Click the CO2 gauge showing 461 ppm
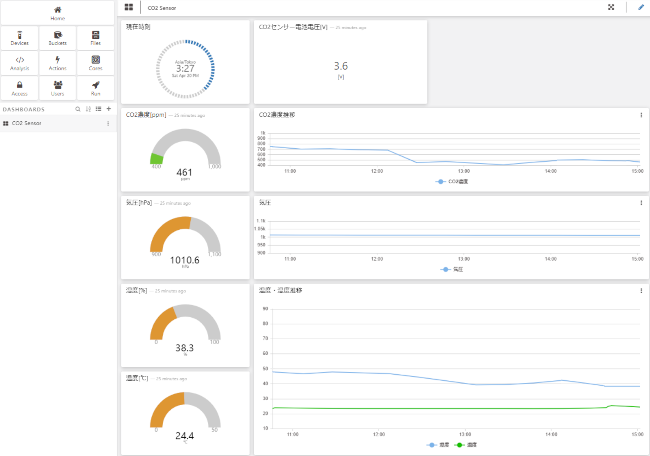The image size is (650, 456). (185, 153)
